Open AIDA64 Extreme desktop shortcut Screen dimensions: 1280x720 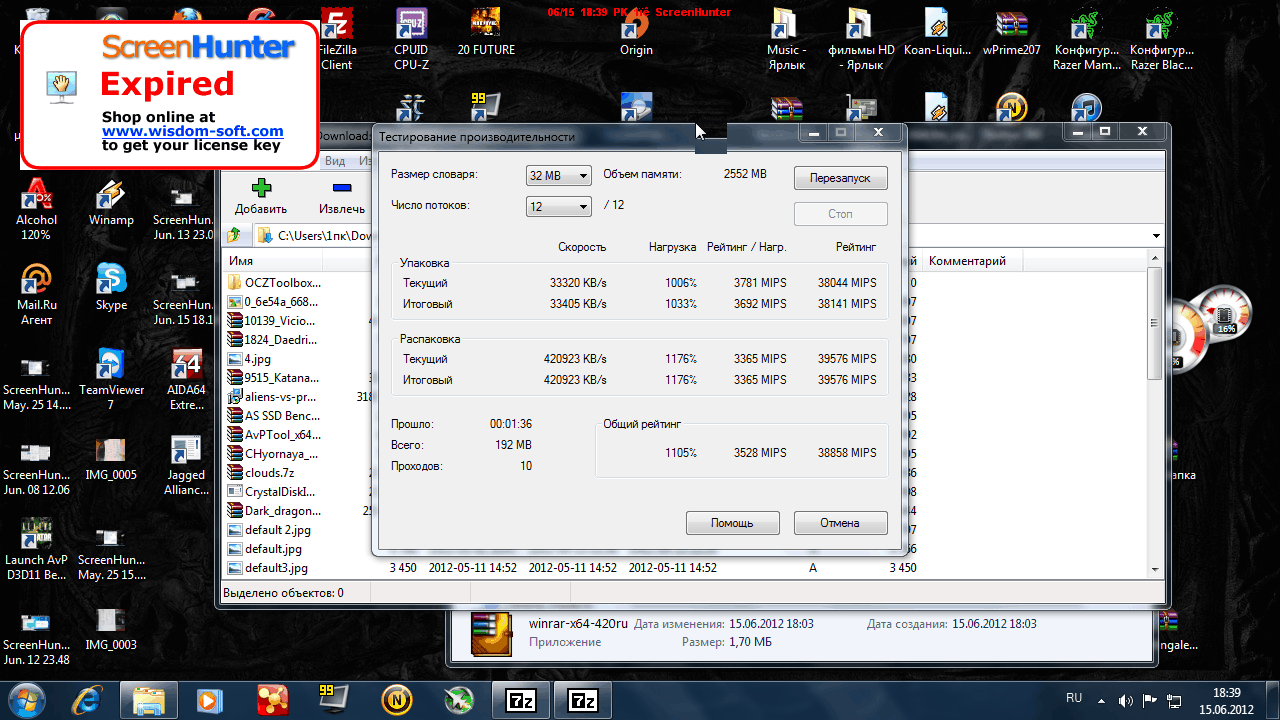pyautogui.click(x=186, y=366)
